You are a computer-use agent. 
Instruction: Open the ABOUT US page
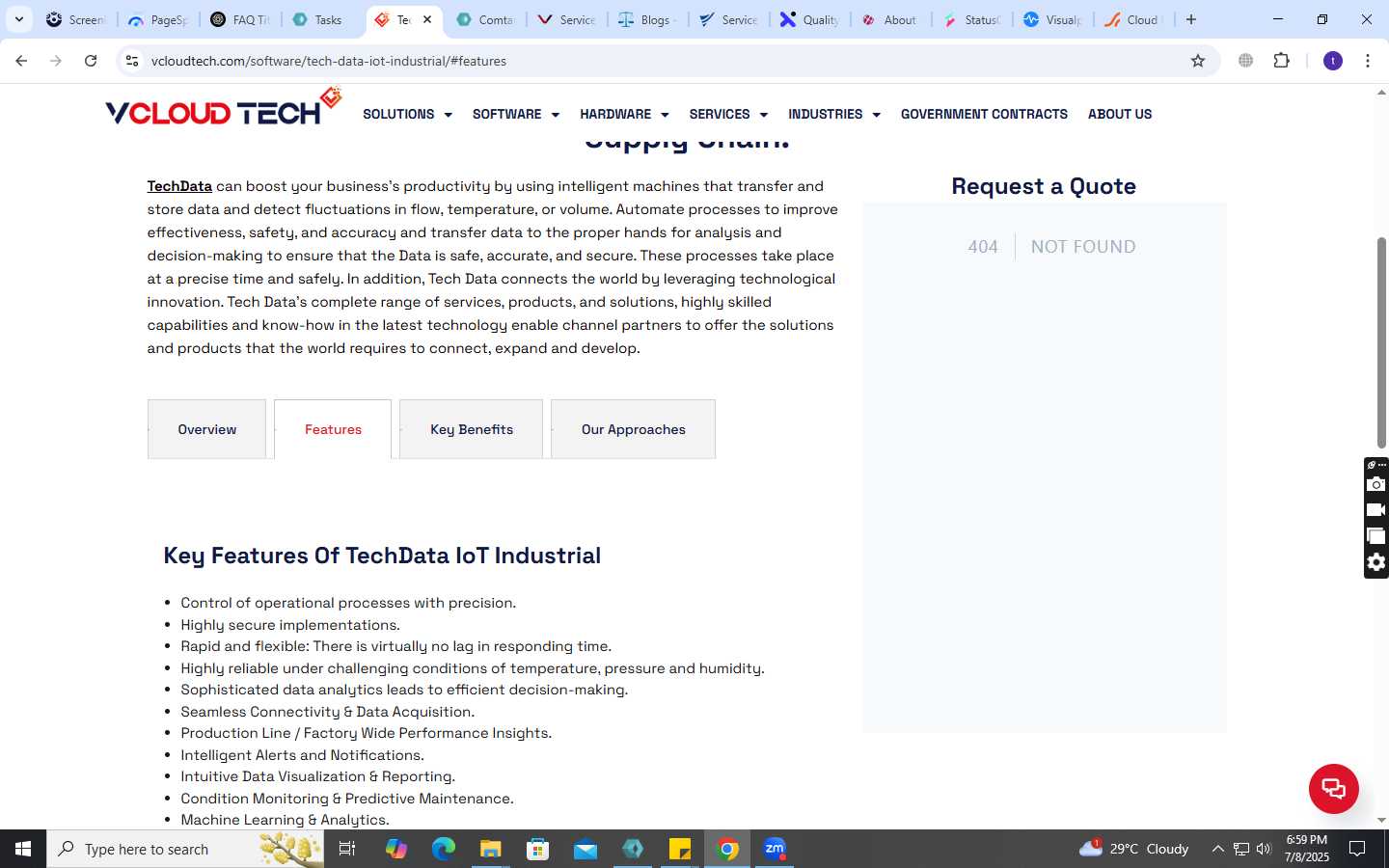1120,114
